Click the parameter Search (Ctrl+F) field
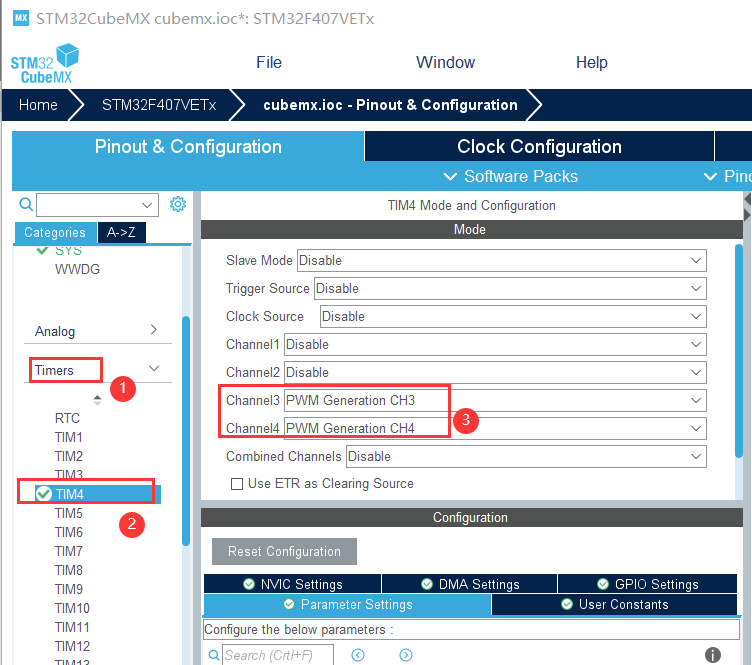The height and width of the screenshot is (665, 752). 278,655
